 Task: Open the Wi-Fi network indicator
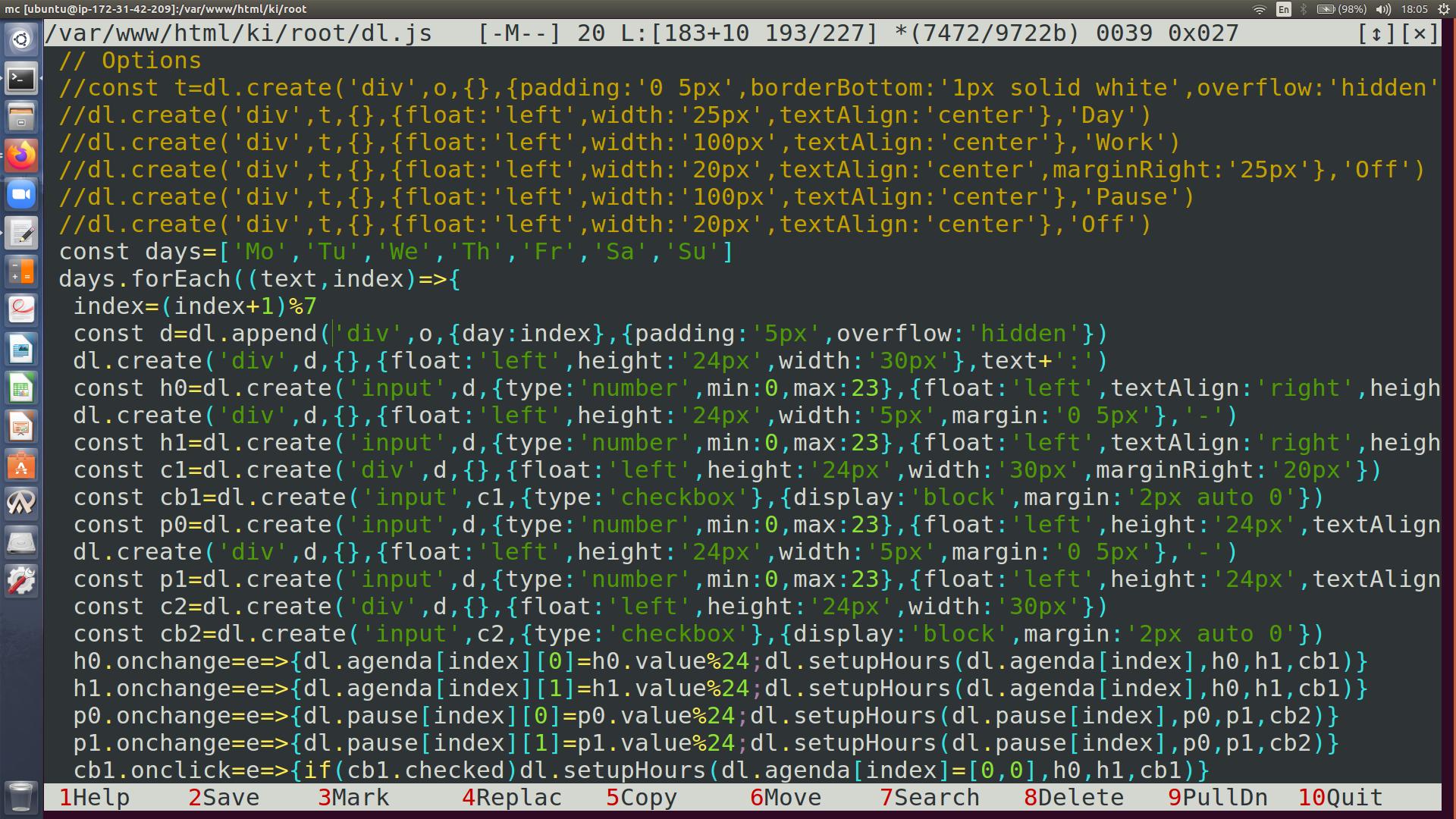1260,9
